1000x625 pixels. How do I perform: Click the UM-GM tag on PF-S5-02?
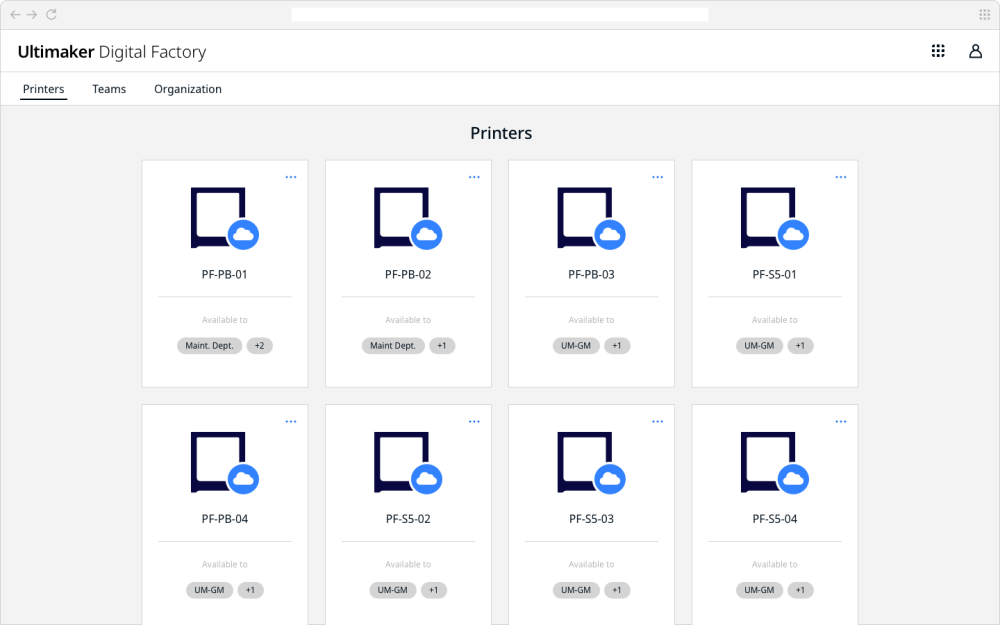point(393,590)
